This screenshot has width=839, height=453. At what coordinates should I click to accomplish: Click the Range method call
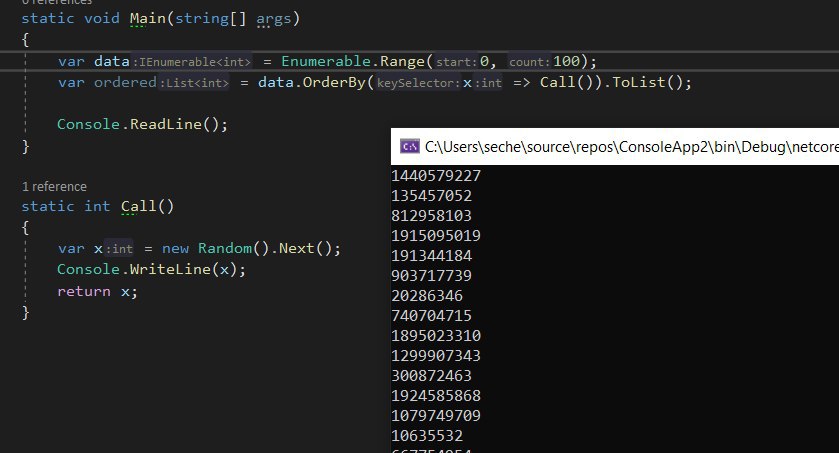tap(402, 62)
